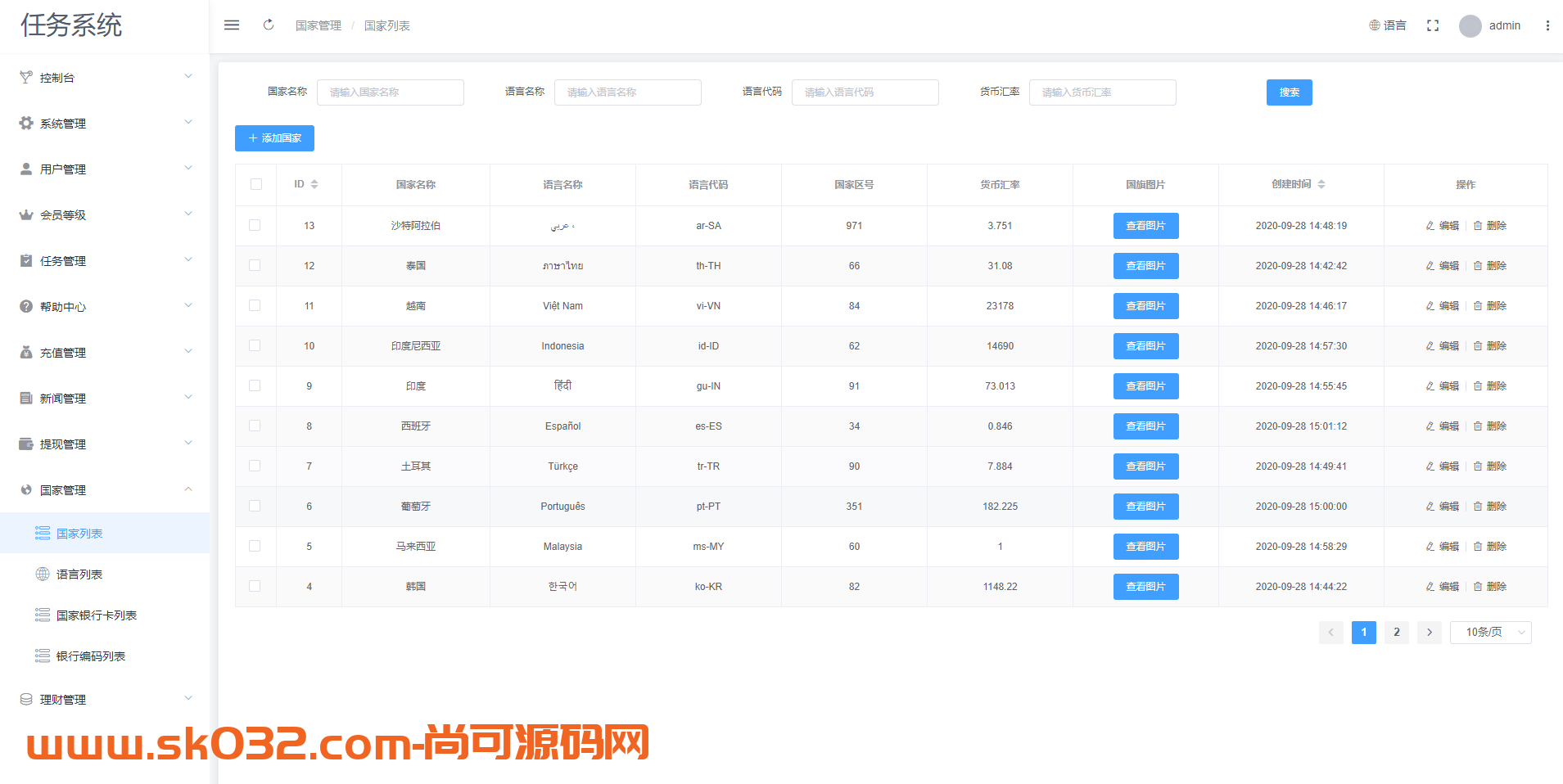Click the refresh page icon
The height and width of the screenshot is (784, 1563).
pos(269,25)
